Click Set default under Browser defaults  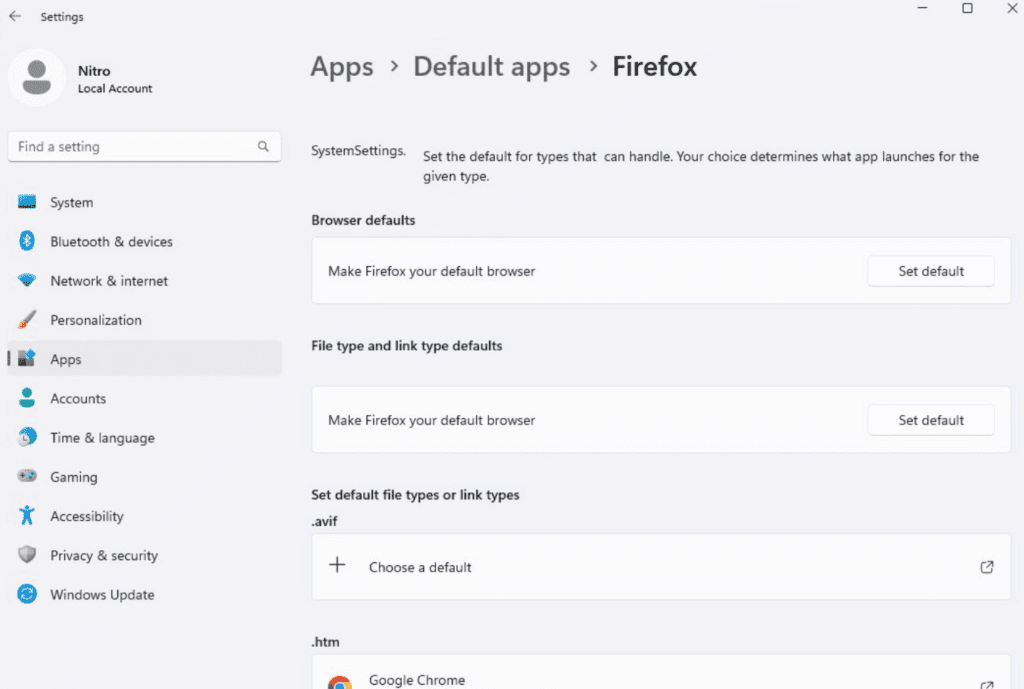[931, 271]
